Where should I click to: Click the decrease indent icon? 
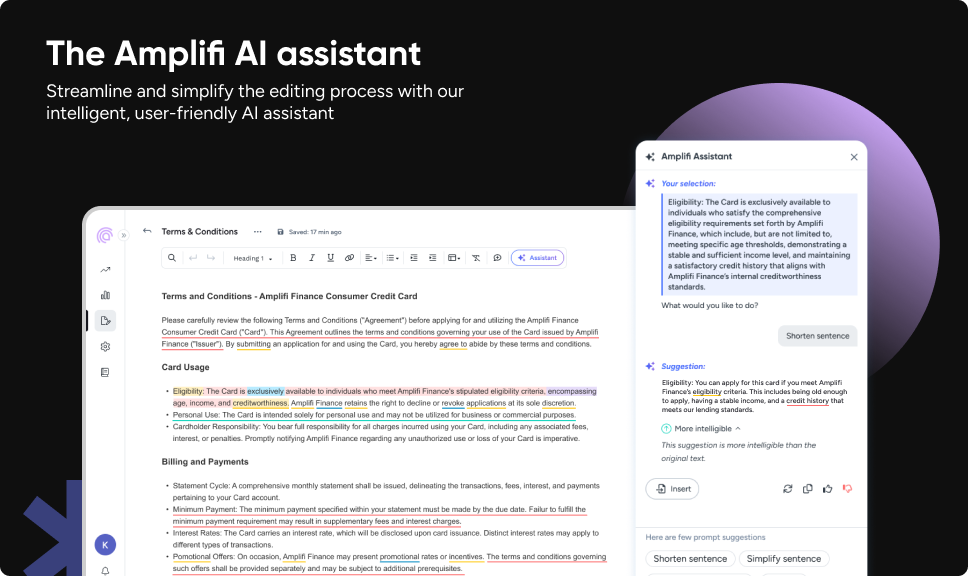(414, 257)
